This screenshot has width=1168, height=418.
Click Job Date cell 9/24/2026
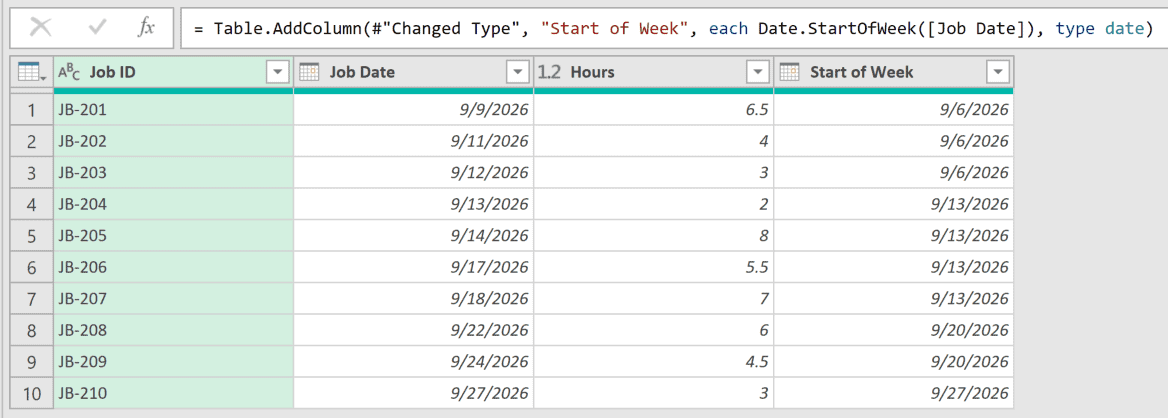413,361
